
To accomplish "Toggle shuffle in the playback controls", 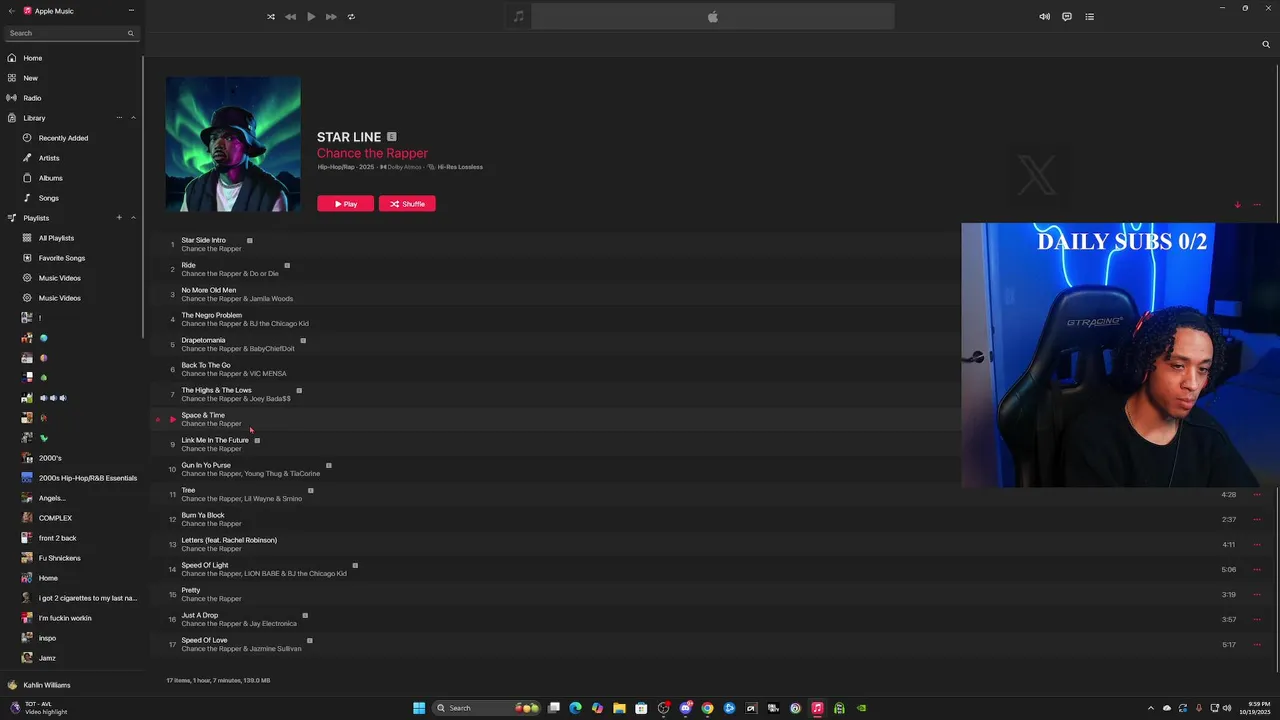I will [271, 17].
